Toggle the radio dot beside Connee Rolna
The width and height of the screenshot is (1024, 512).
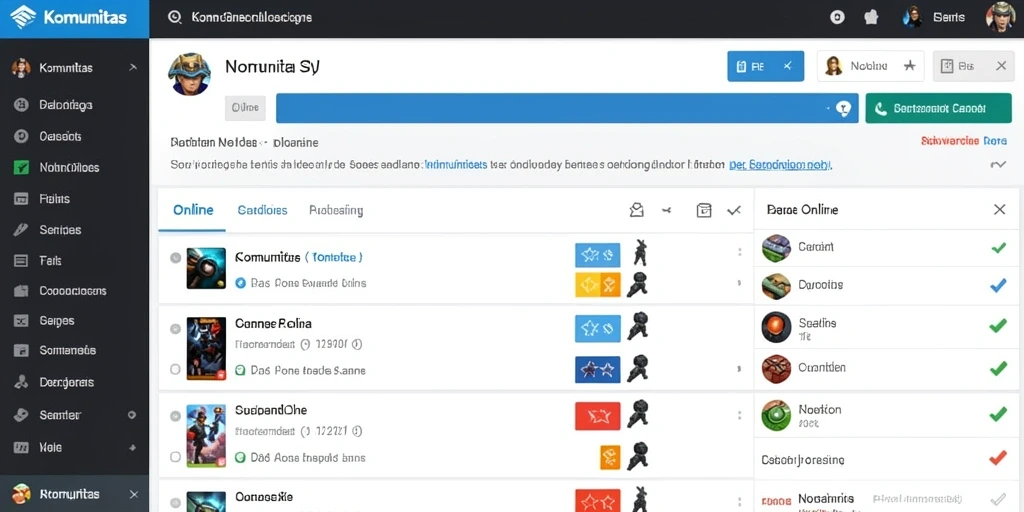coord(176,329)
